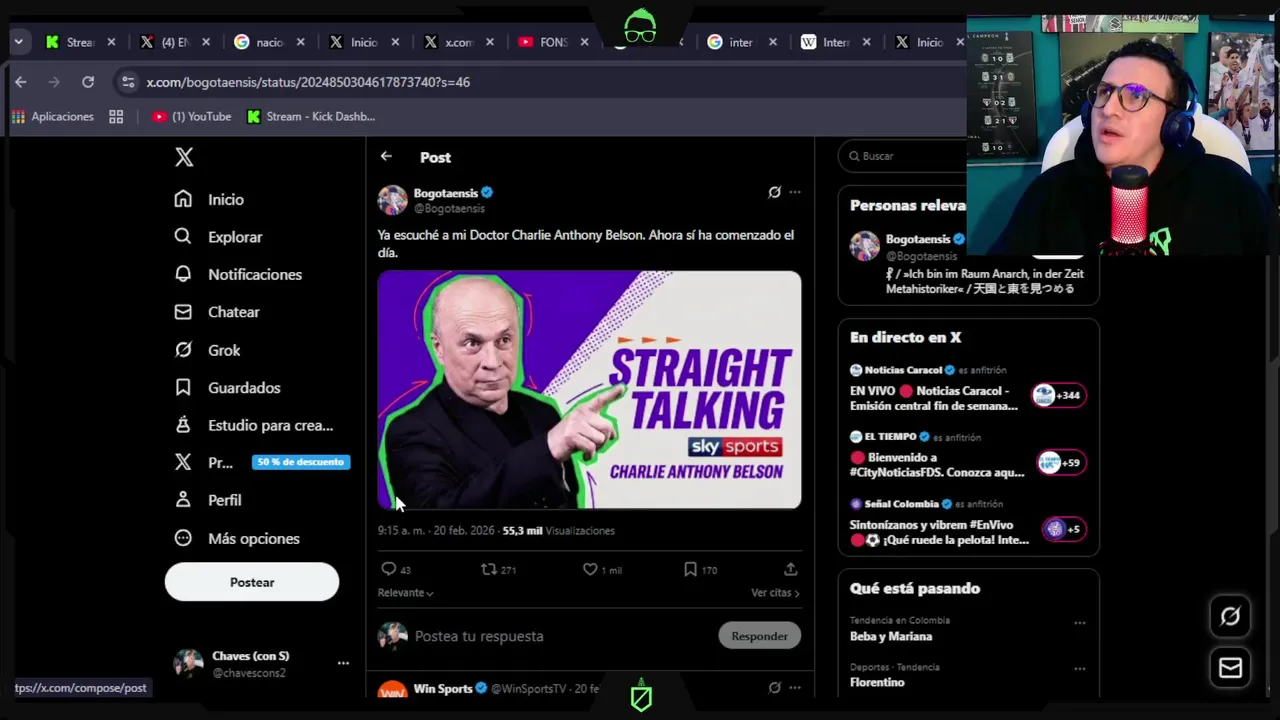This screenshot has height=720, width=1280.
Task: Open Ver citas link
Action: (x=775, y=593)
